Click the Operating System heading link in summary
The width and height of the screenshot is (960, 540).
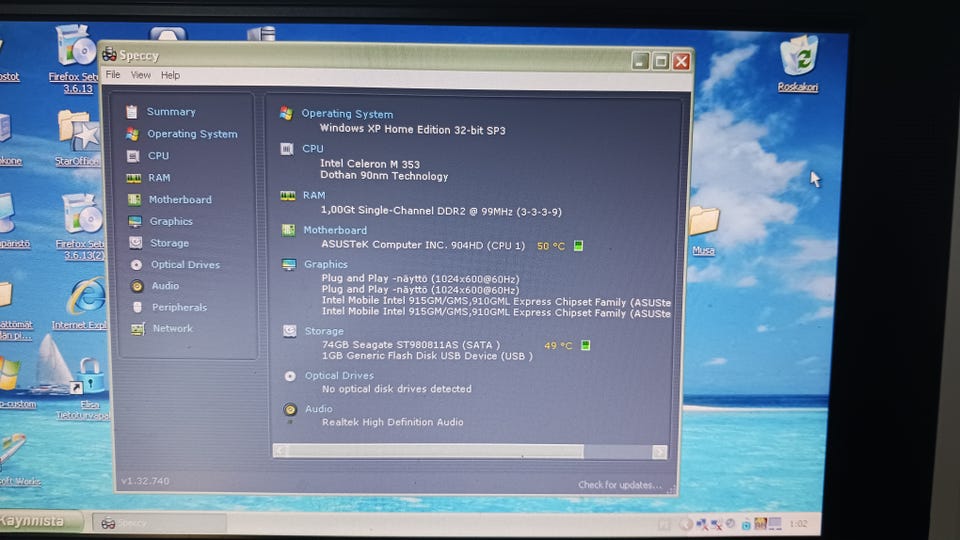pos(347,114)
